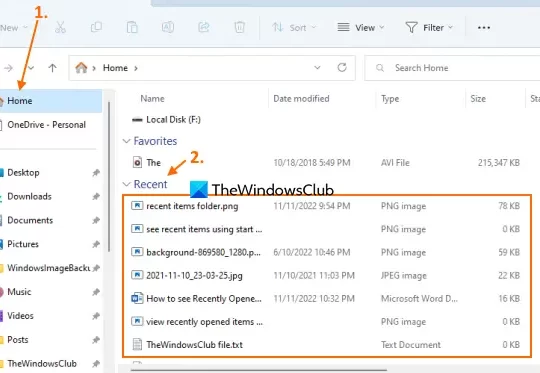The width and height of the screenshot is (540, 373).
Task: Click the Forward navigation arrow
Action: click(x=8, y=68)
